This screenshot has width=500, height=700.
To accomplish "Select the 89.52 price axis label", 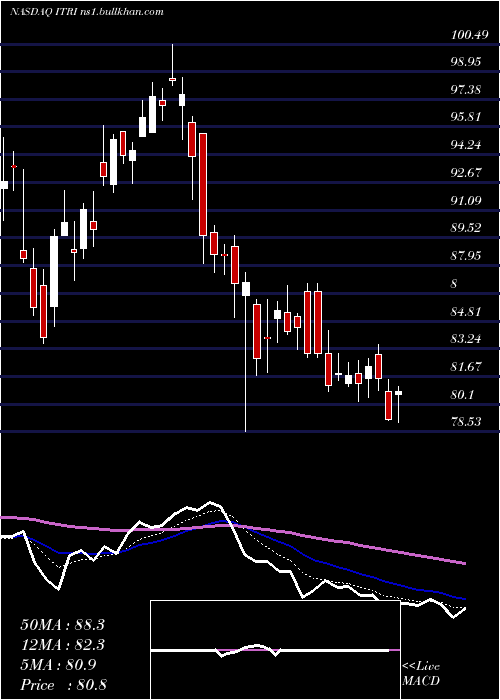I will coord(466,228).
